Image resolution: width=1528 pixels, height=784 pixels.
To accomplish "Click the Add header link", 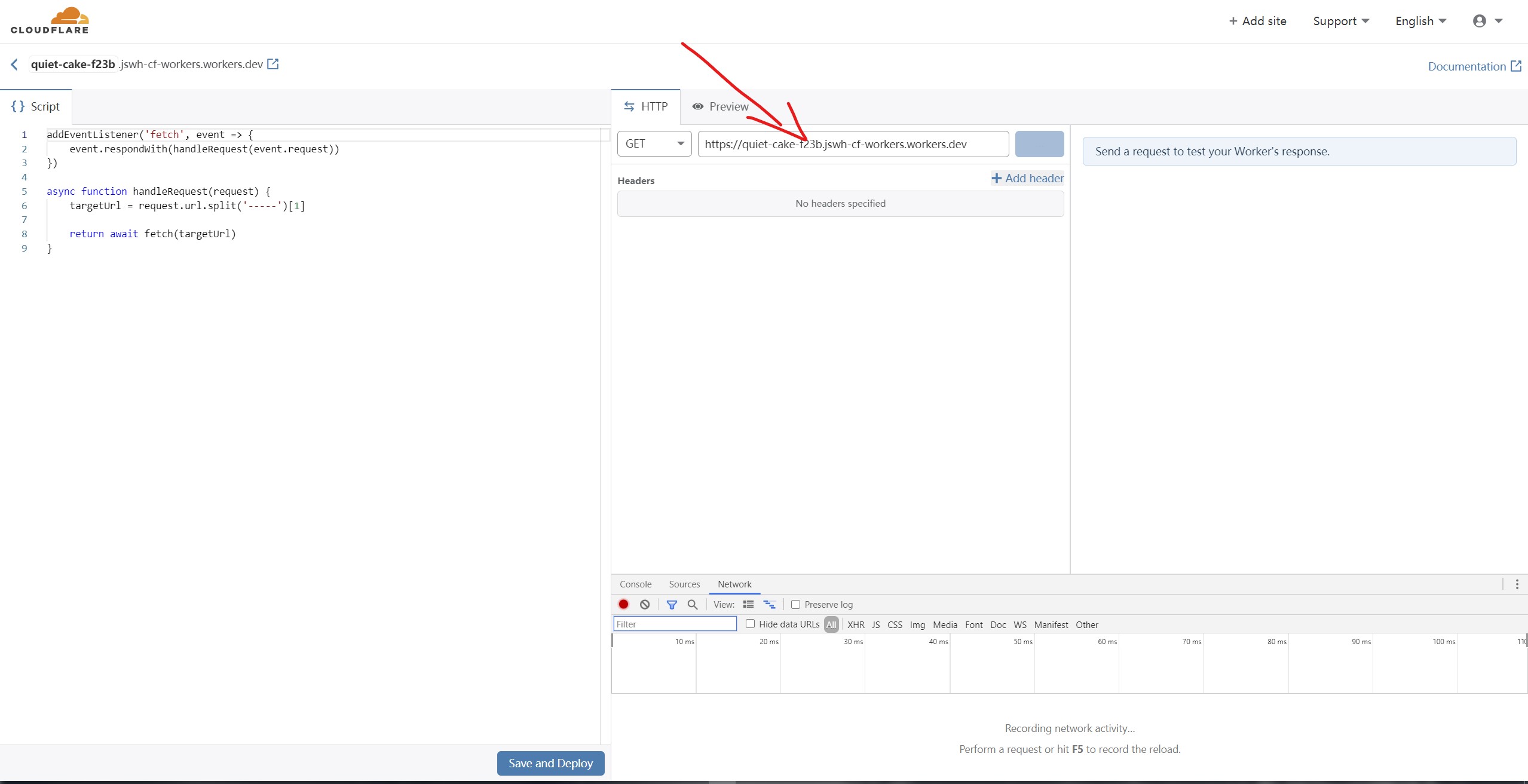I will (x=1027, y=178).
